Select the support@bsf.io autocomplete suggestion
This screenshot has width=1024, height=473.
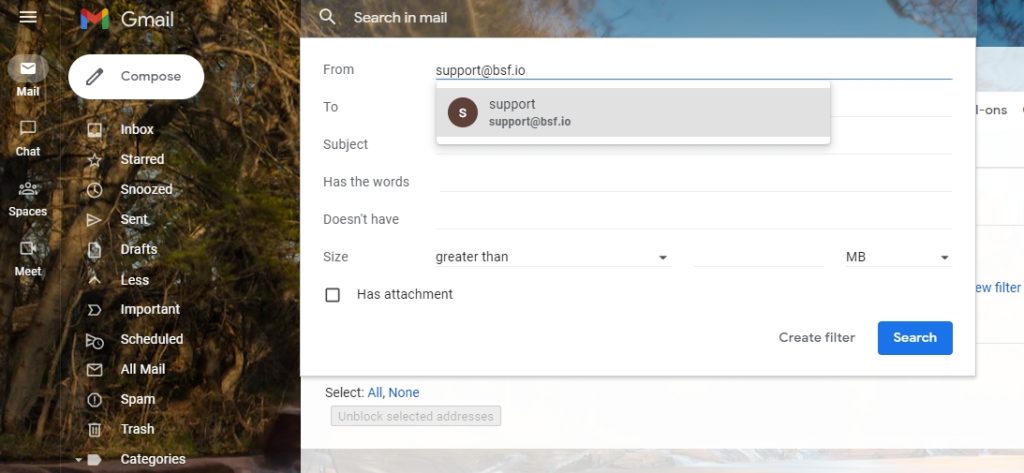pyautogui.click(x=632, y=112)
